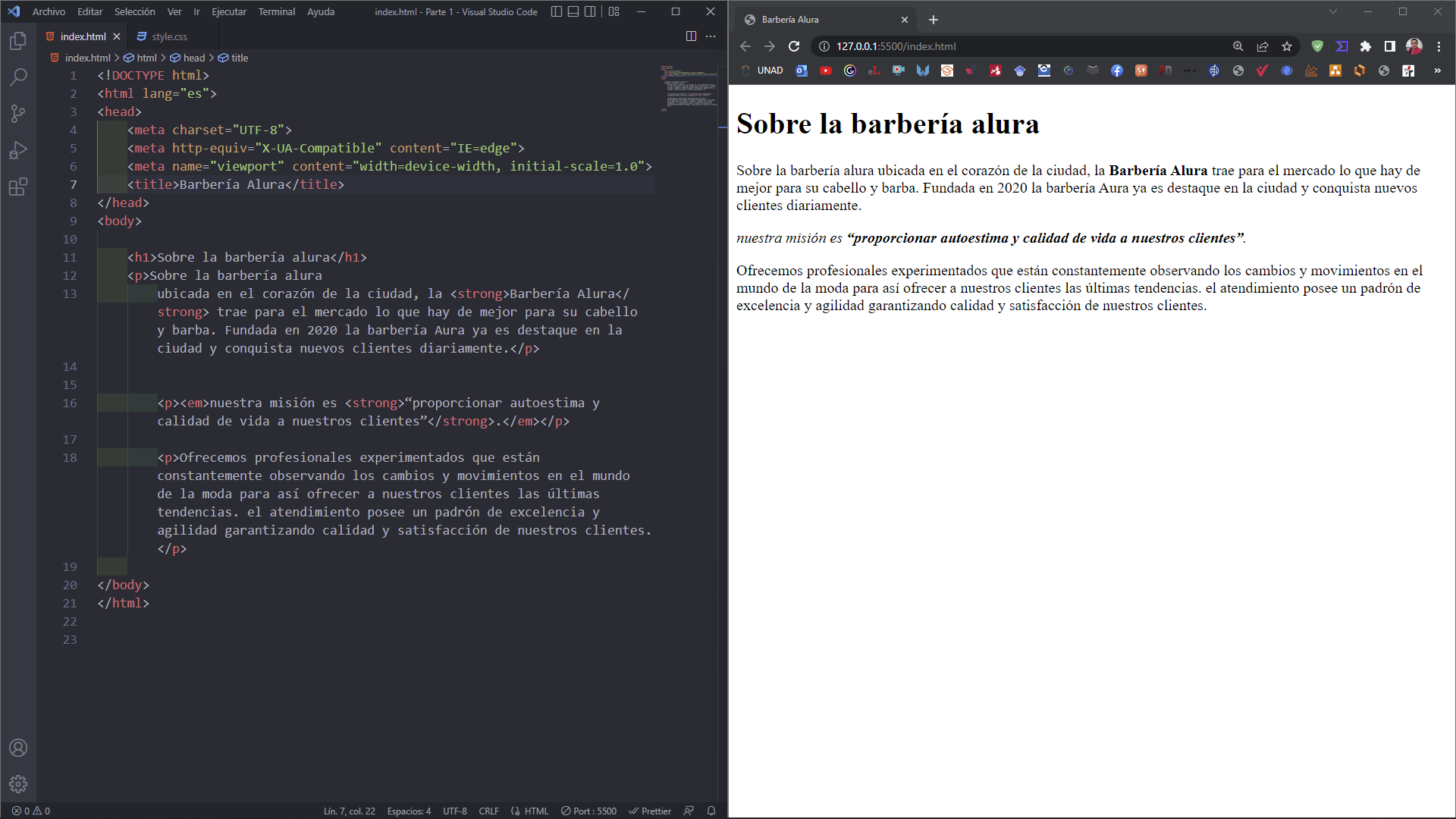Screen dimensions: 1456x819
Task: Open the Archivo menu item
Action: pos(46,11)
